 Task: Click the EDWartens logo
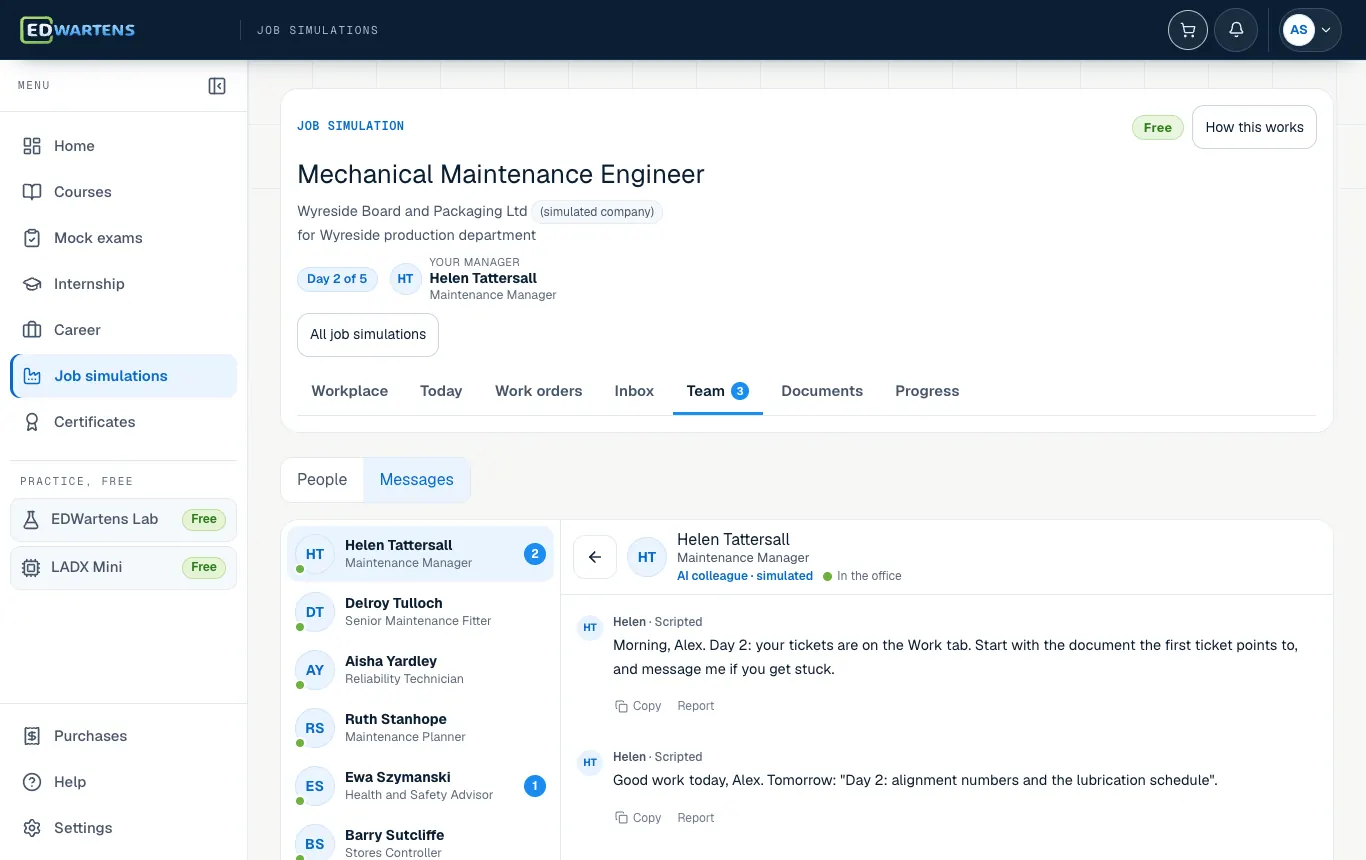pos(78,30)
